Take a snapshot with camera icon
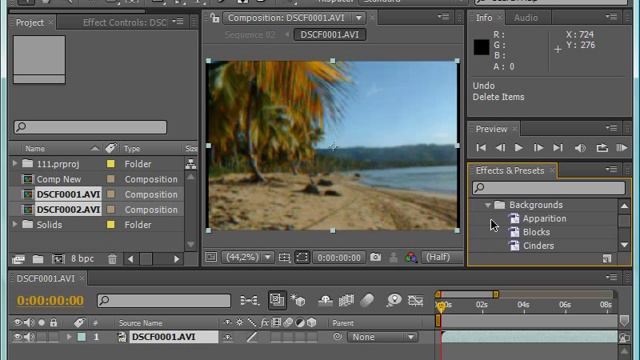This screenshot has width=640, height=360. 376,257
